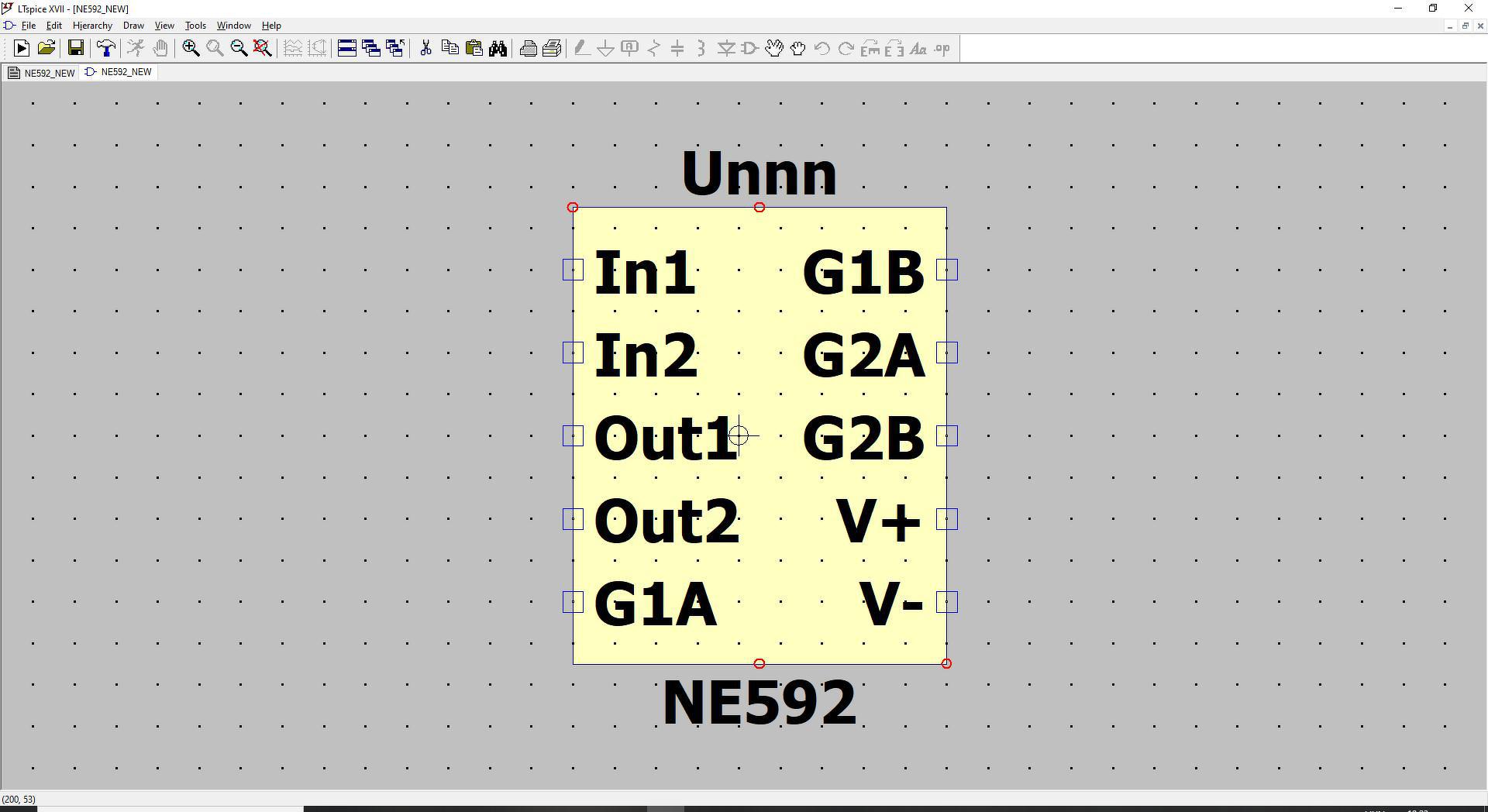Click the pin square beside G1B

pos(947,270)
